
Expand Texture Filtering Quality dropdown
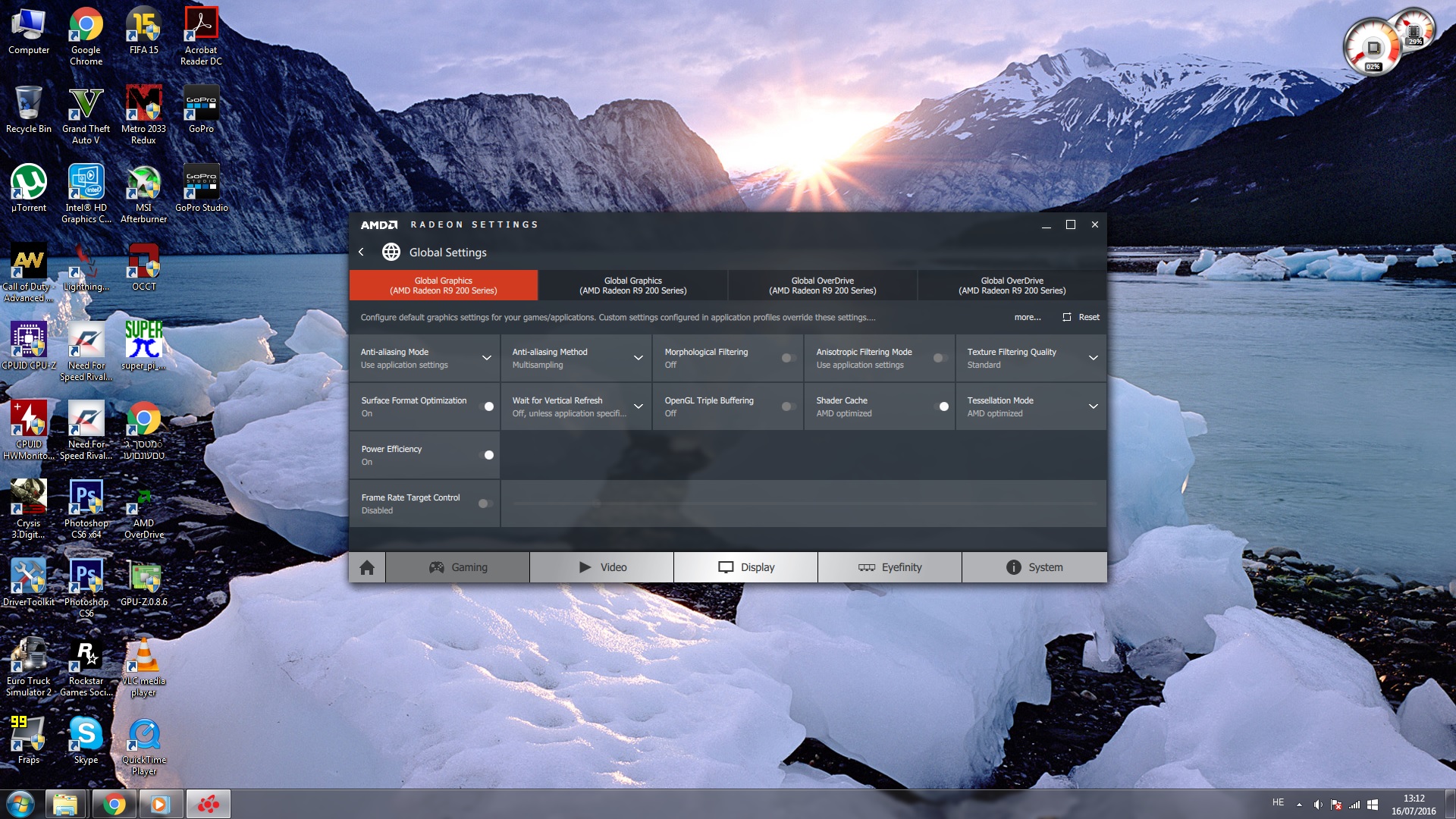tap(1094, 358)
